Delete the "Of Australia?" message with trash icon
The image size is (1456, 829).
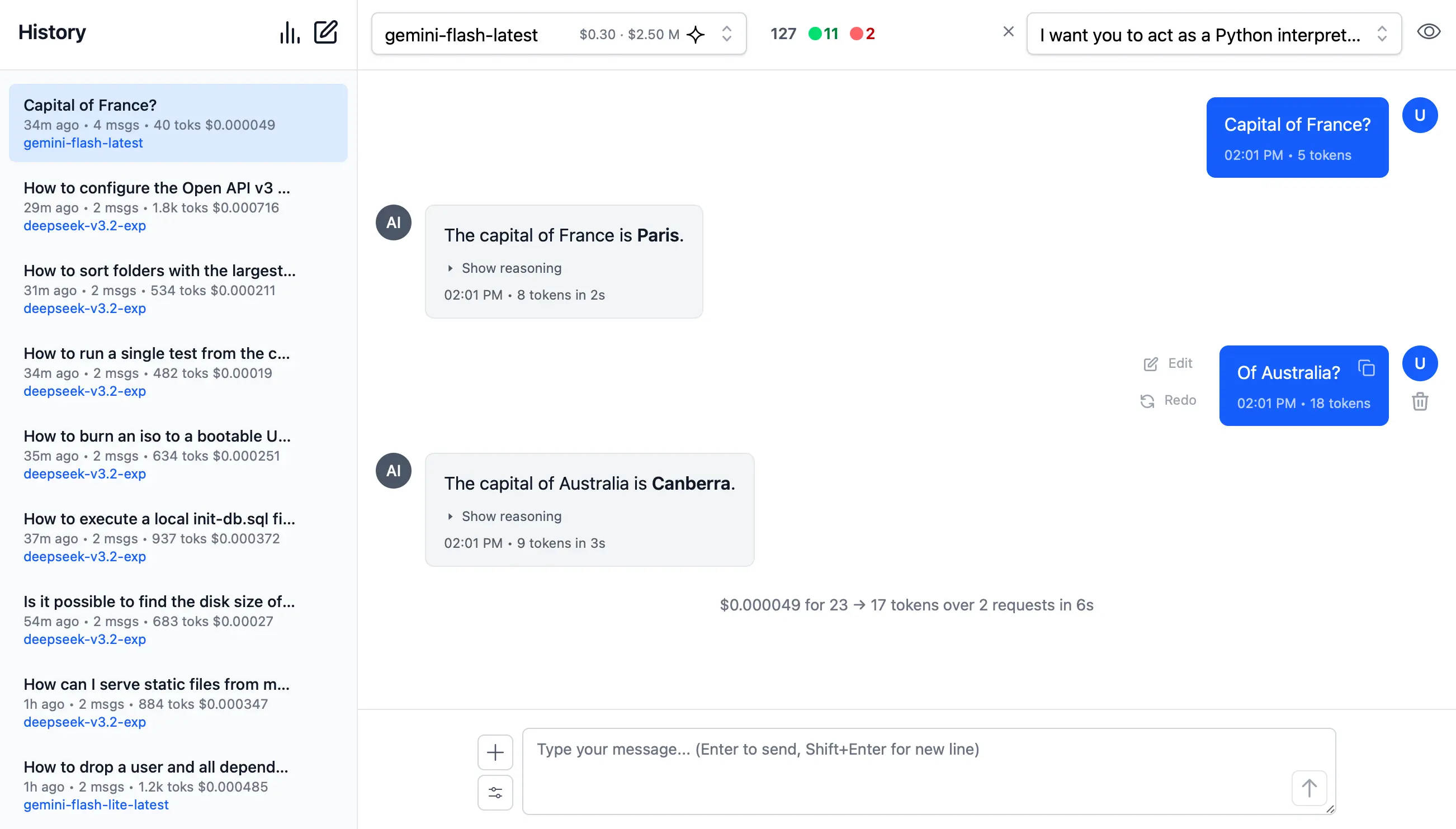pos(1420,401)
